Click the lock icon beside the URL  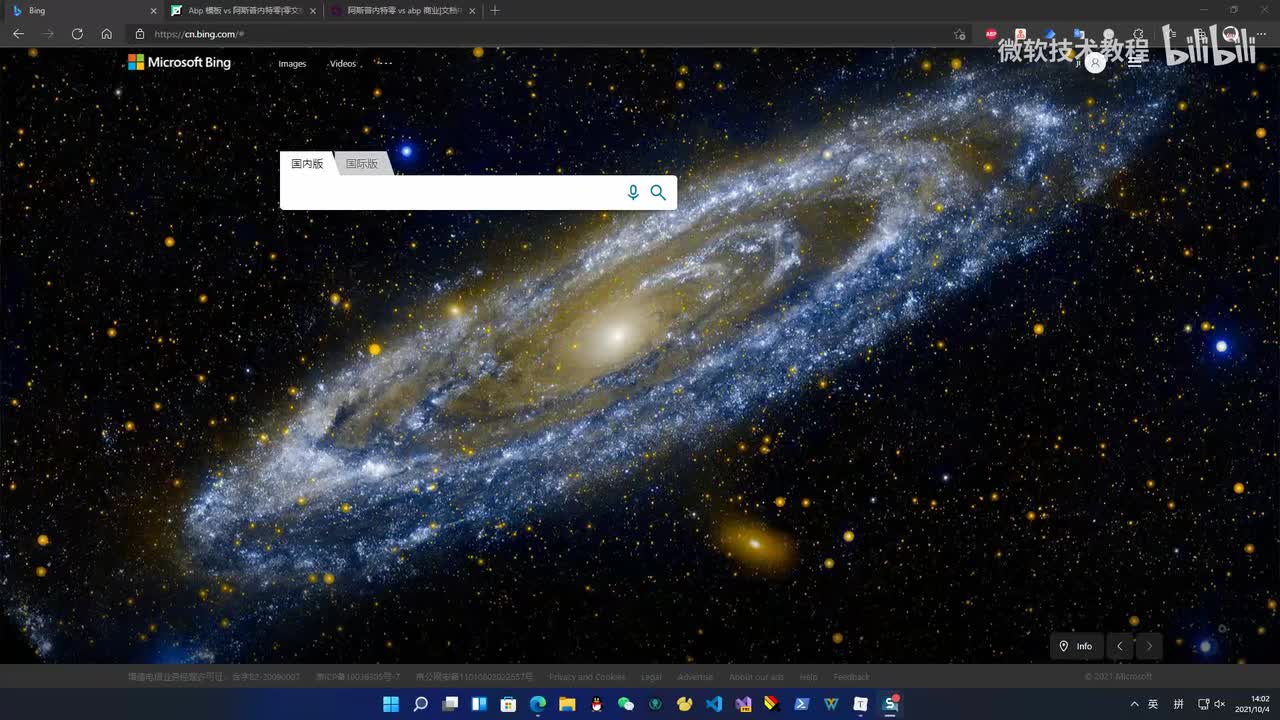(x=140, y=34)
